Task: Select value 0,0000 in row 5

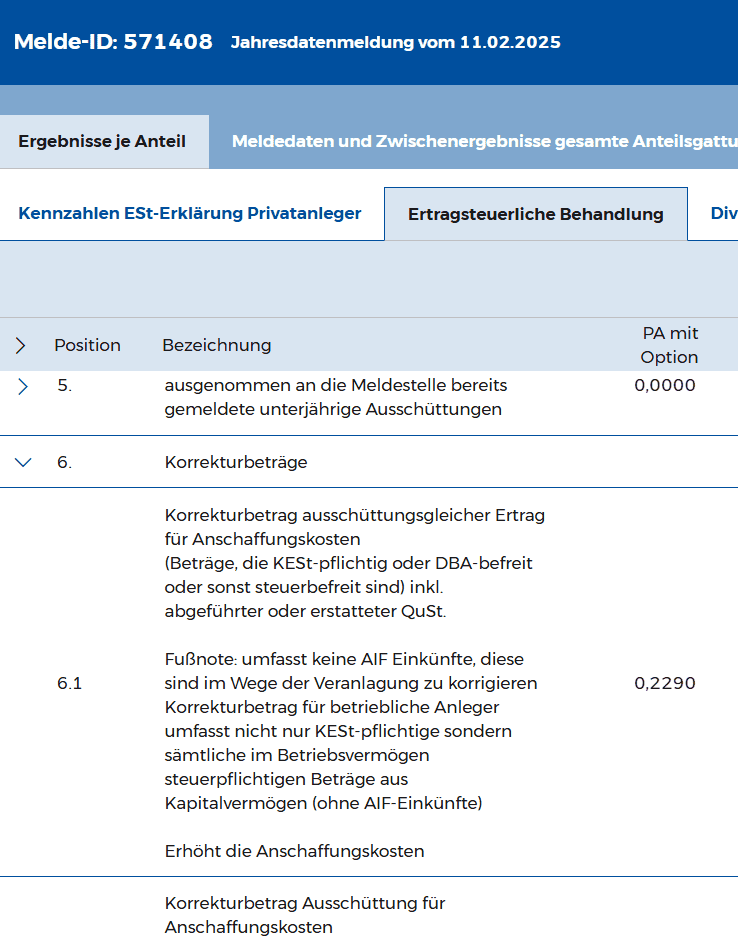Action: tap(664, 385)
